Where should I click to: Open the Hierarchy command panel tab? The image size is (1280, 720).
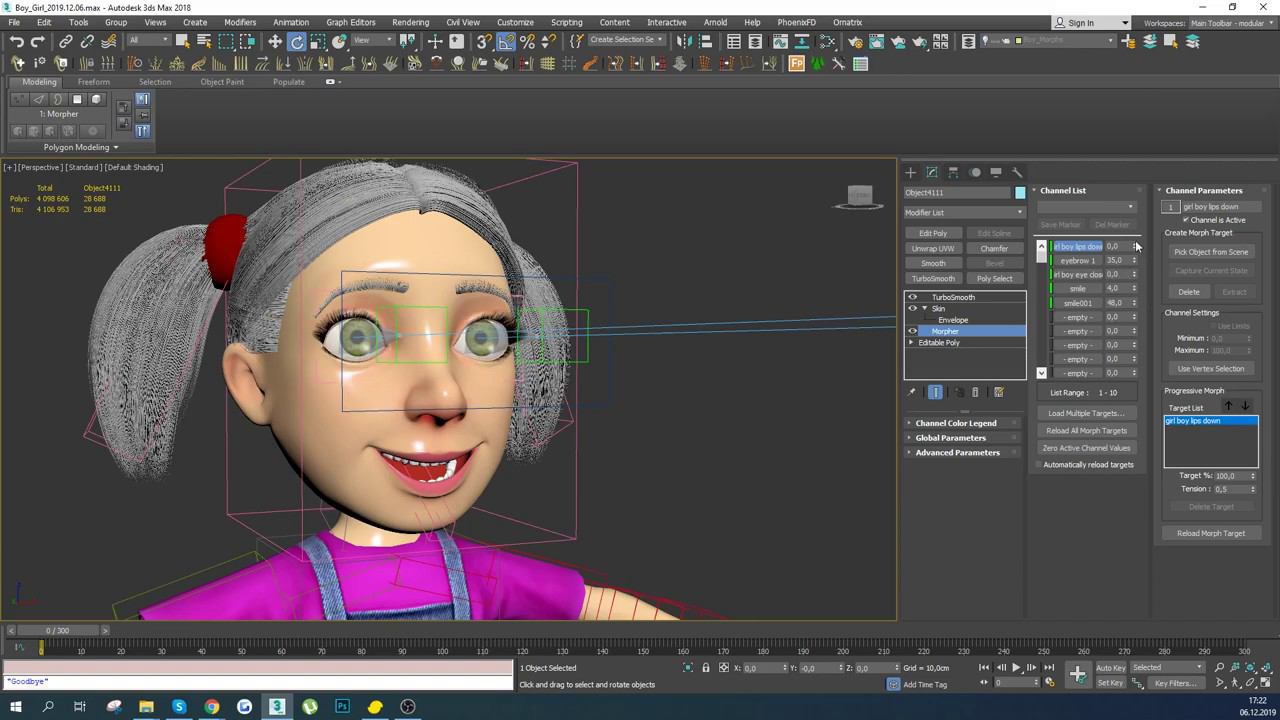[x=953, y=172]
